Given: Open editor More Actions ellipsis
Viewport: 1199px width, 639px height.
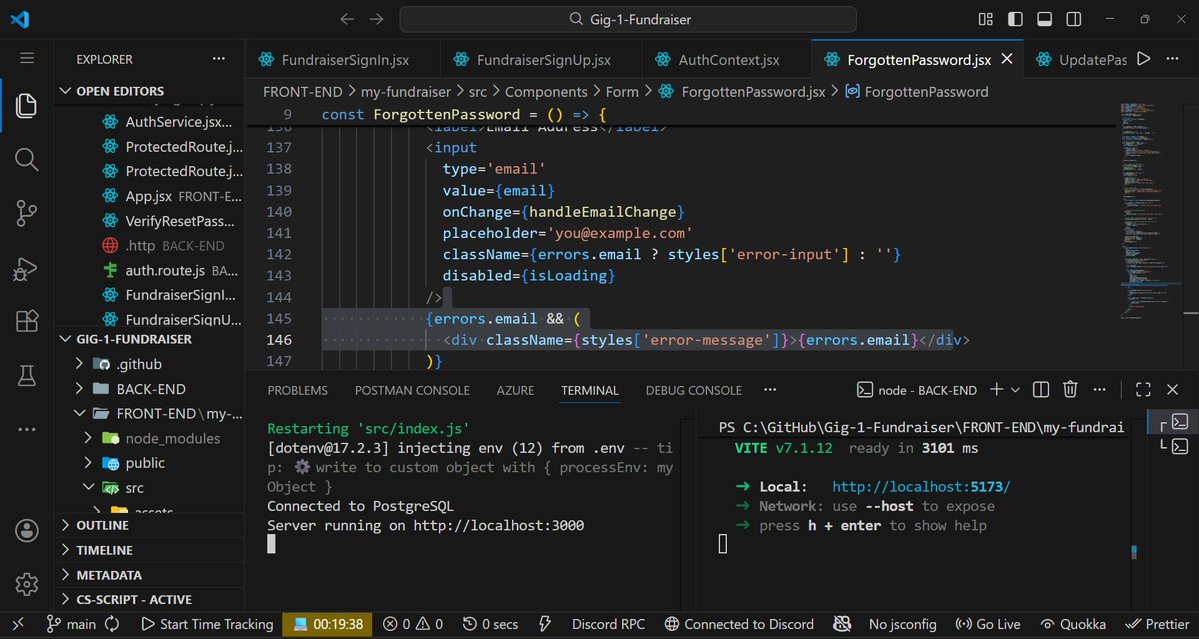Looking at the screenshot, I should pos(1172,59).
